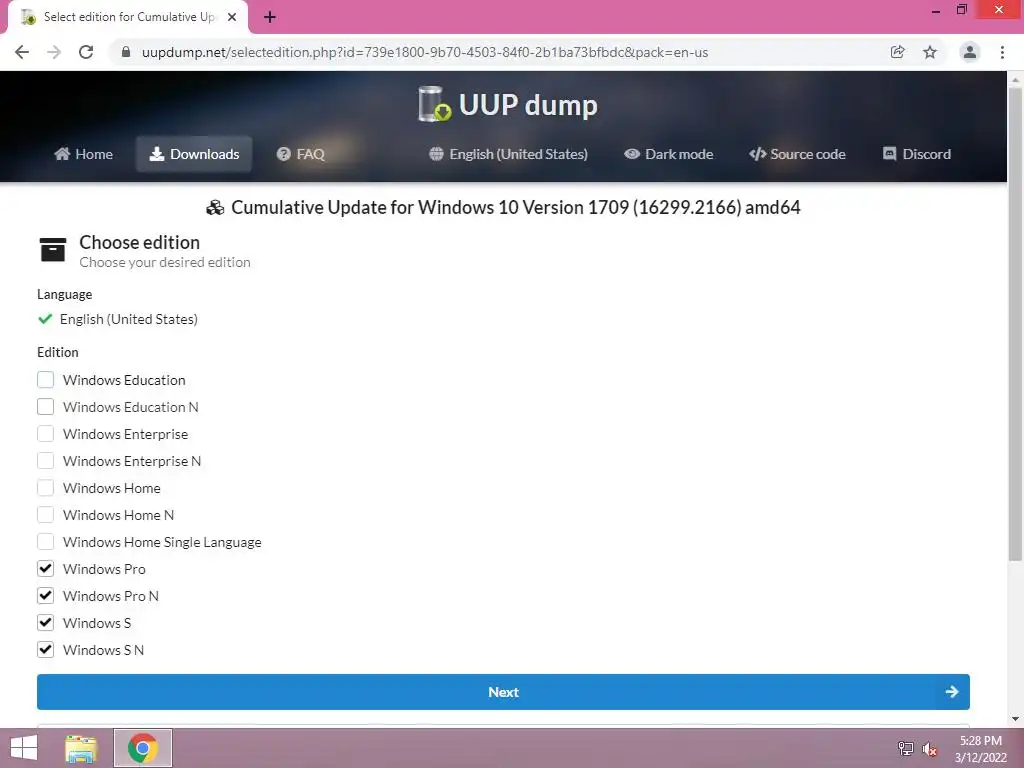Click the blue Next button
The height and width of the screenshot is (768, 1024).
[x=503, y=692]
